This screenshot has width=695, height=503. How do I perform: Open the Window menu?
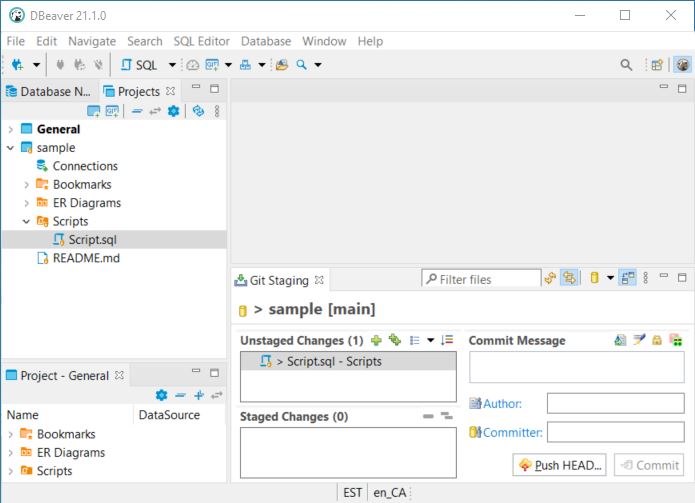coord(324,41)
